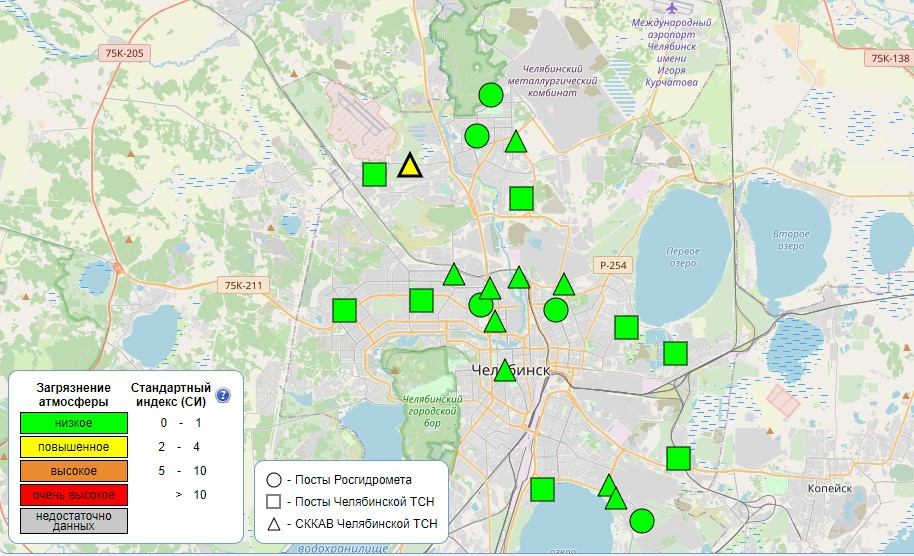Click the > 10 index value
Viewport: 914px width, 556px height.
pos(191,495)
